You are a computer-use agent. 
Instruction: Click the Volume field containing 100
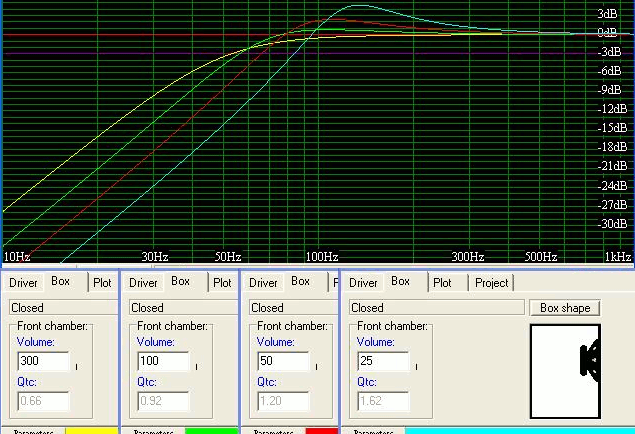163,361
